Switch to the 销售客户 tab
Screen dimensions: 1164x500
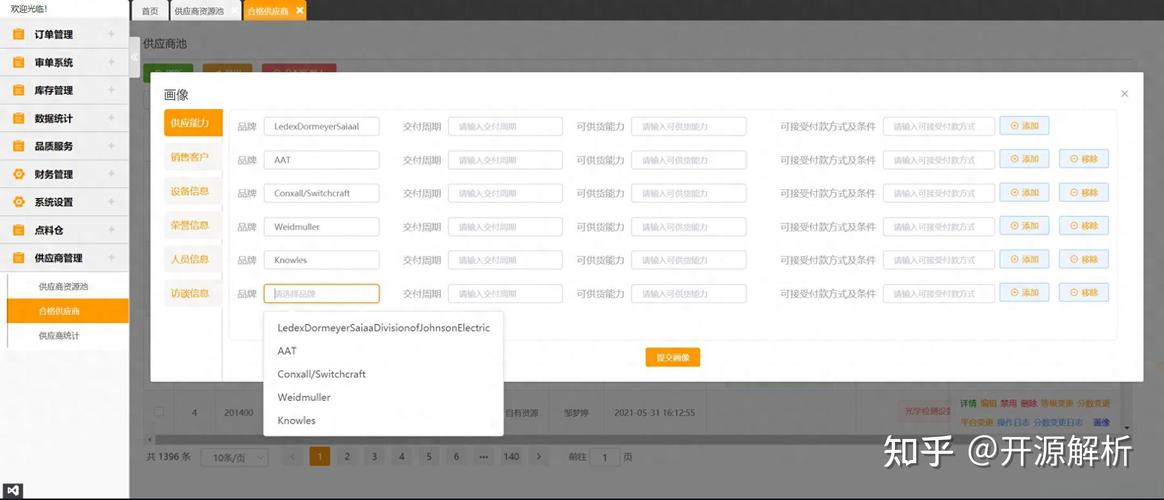192,157
